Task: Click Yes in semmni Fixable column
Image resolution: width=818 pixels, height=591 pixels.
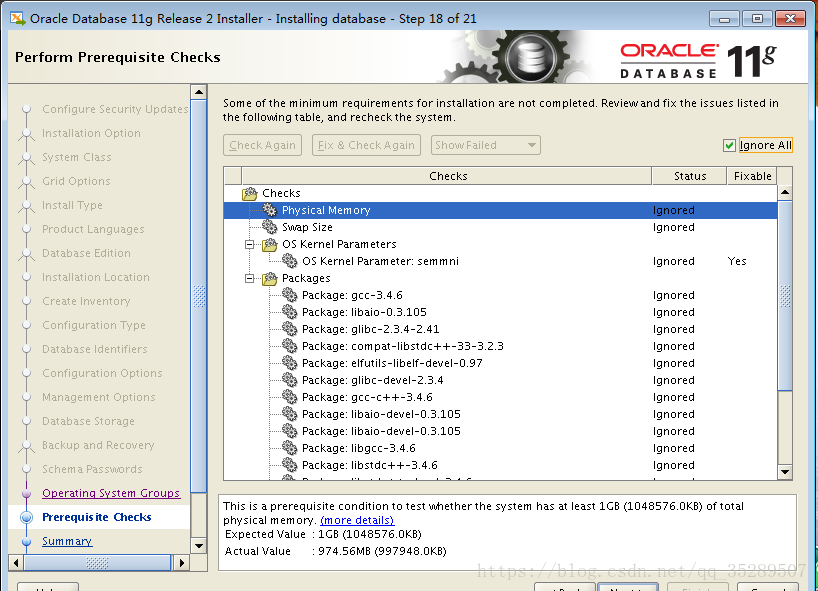Action: pos(737,261)
